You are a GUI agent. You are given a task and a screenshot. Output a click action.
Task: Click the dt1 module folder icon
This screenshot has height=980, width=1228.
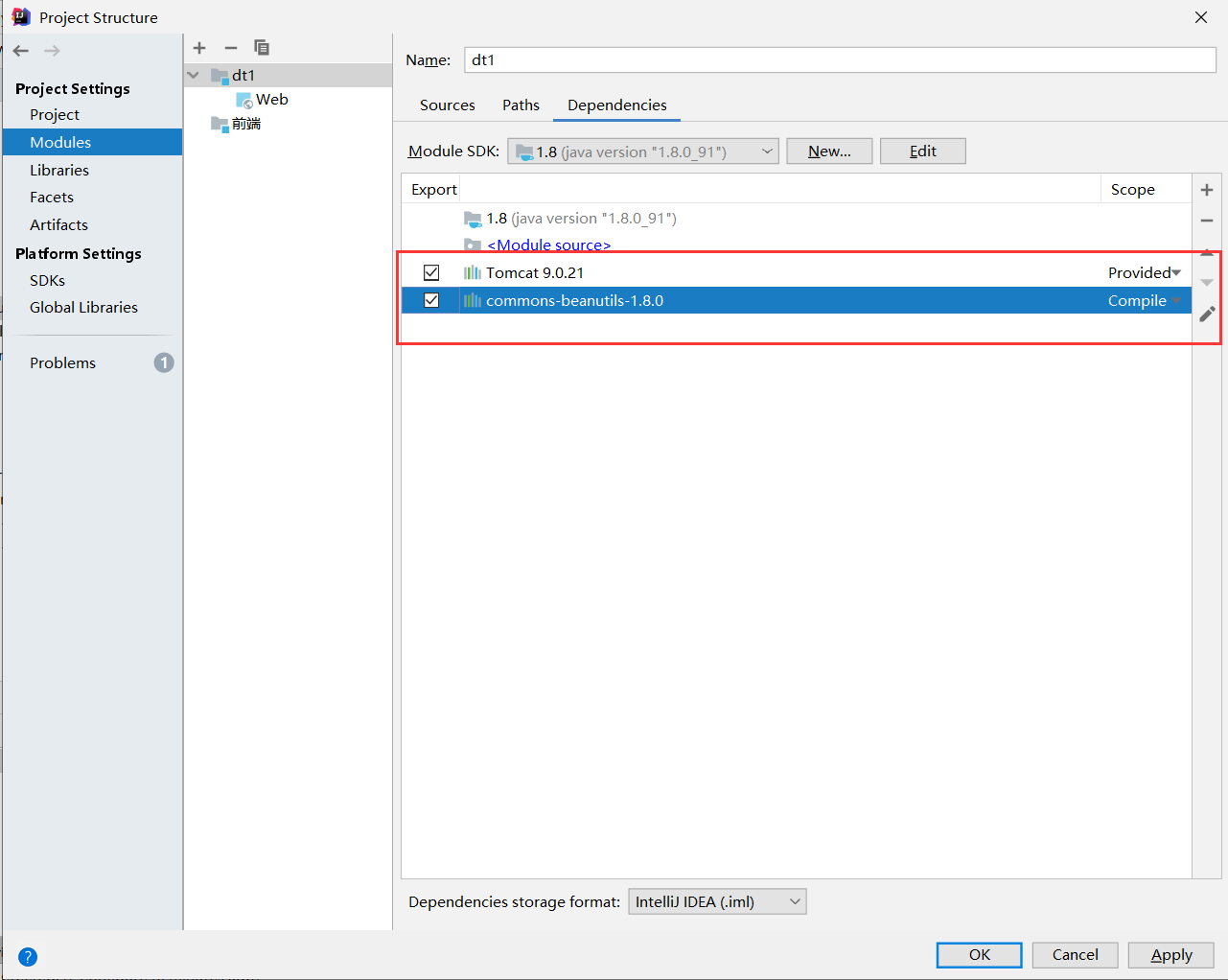(x=220, y=75)
